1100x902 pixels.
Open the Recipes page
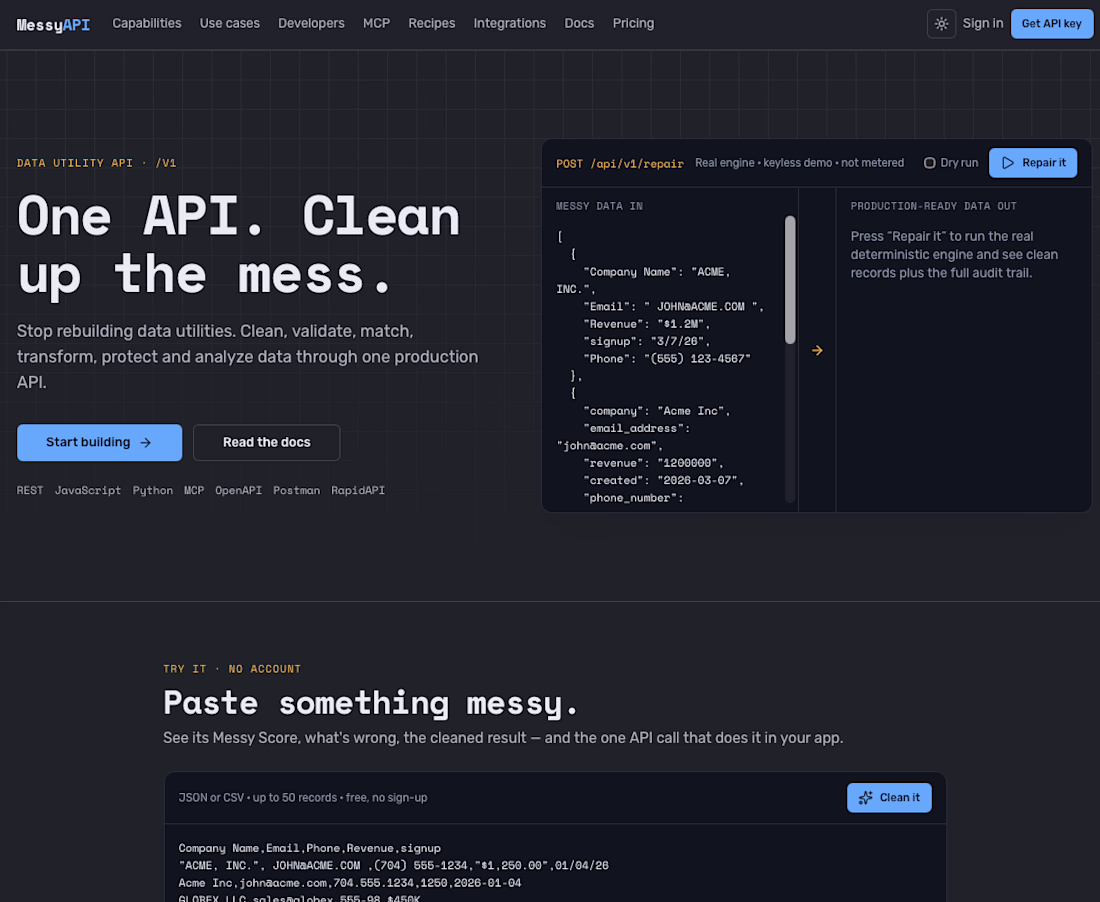(x=431, y=23)
